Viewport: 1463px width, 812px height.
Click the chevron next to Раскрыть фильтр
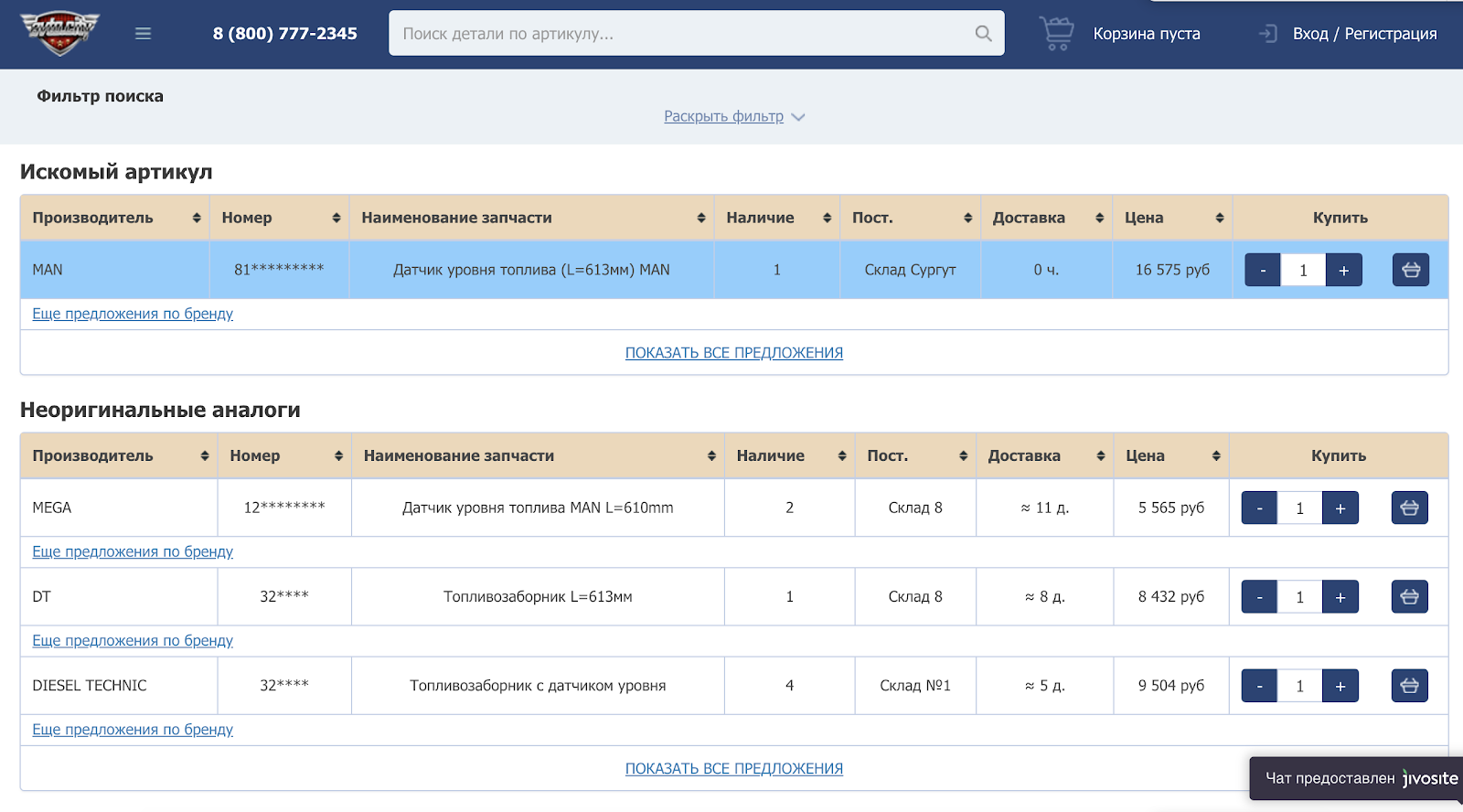(798, 117)
